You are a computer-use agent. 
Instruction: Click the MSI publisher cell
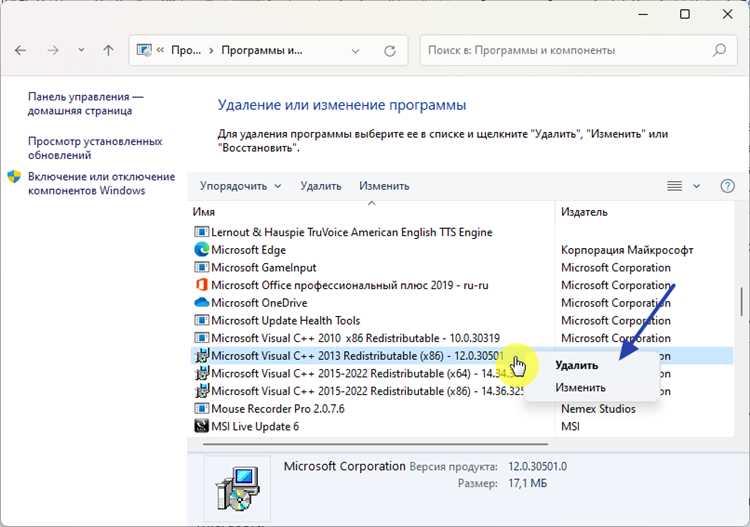click(x=570, y=427)
